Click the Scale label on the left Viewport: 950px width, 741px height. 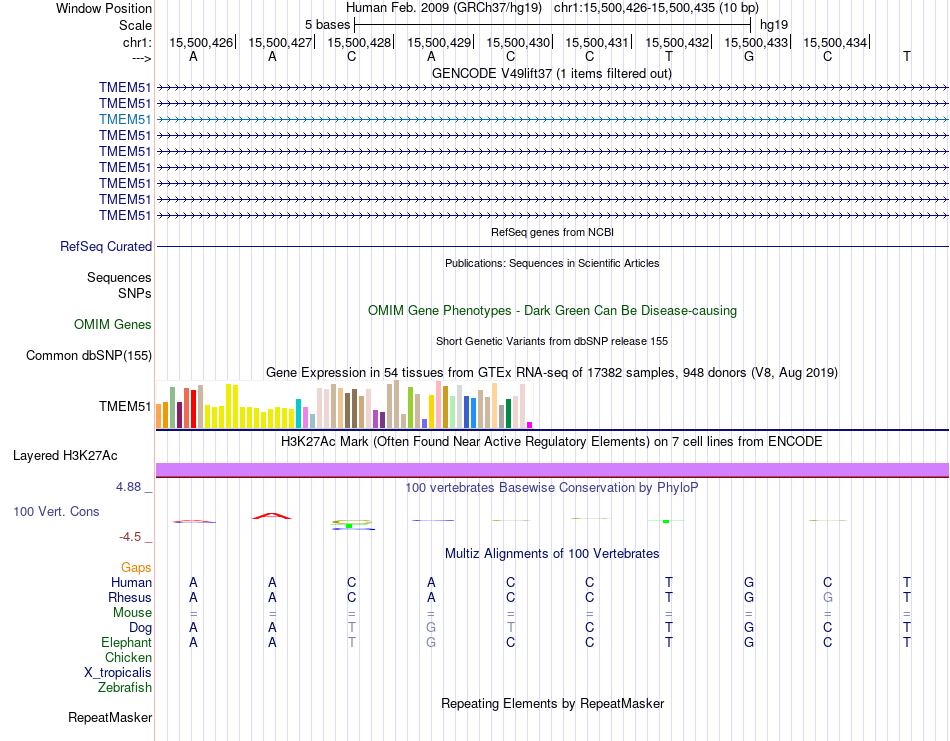point(135,25)
